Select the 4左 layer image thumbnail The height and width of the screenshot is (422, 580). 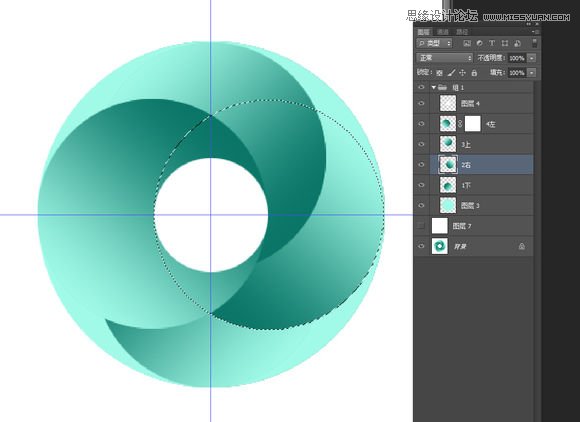point(448,124)
